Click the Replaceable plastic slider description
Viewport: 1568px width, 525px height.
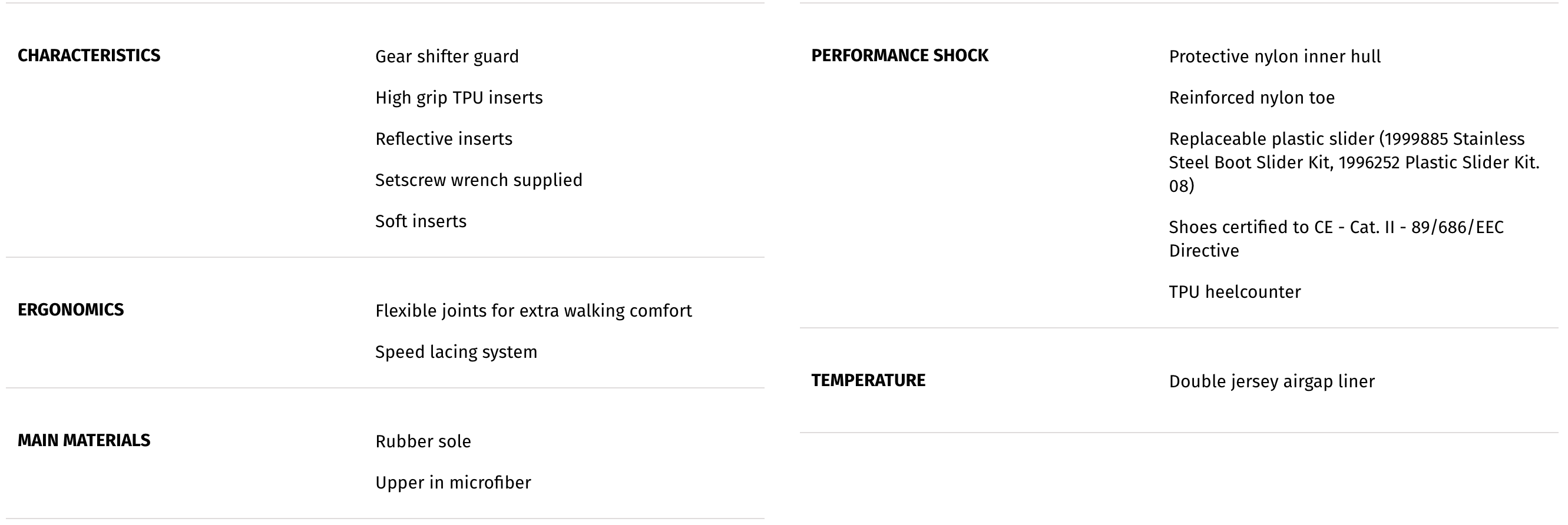click(1354, 162)
